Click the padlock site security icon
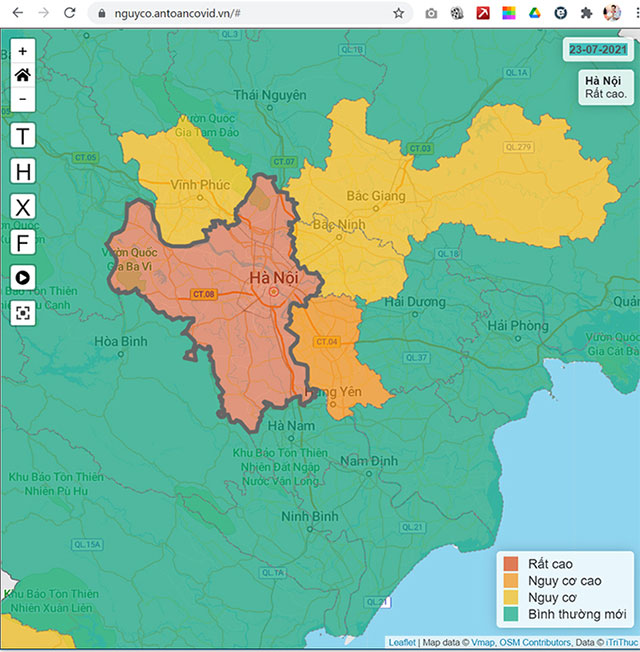The height and width of the screenshot is (652, 640). [101, 13]
